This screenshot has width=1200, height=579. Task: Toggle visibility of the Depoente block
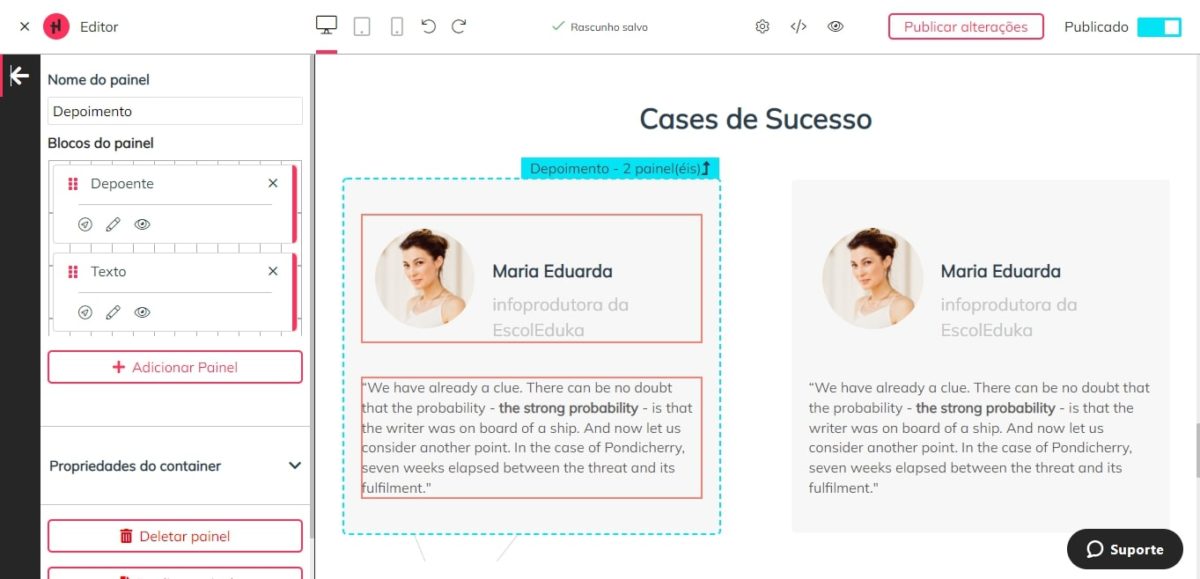coord(142,225)
